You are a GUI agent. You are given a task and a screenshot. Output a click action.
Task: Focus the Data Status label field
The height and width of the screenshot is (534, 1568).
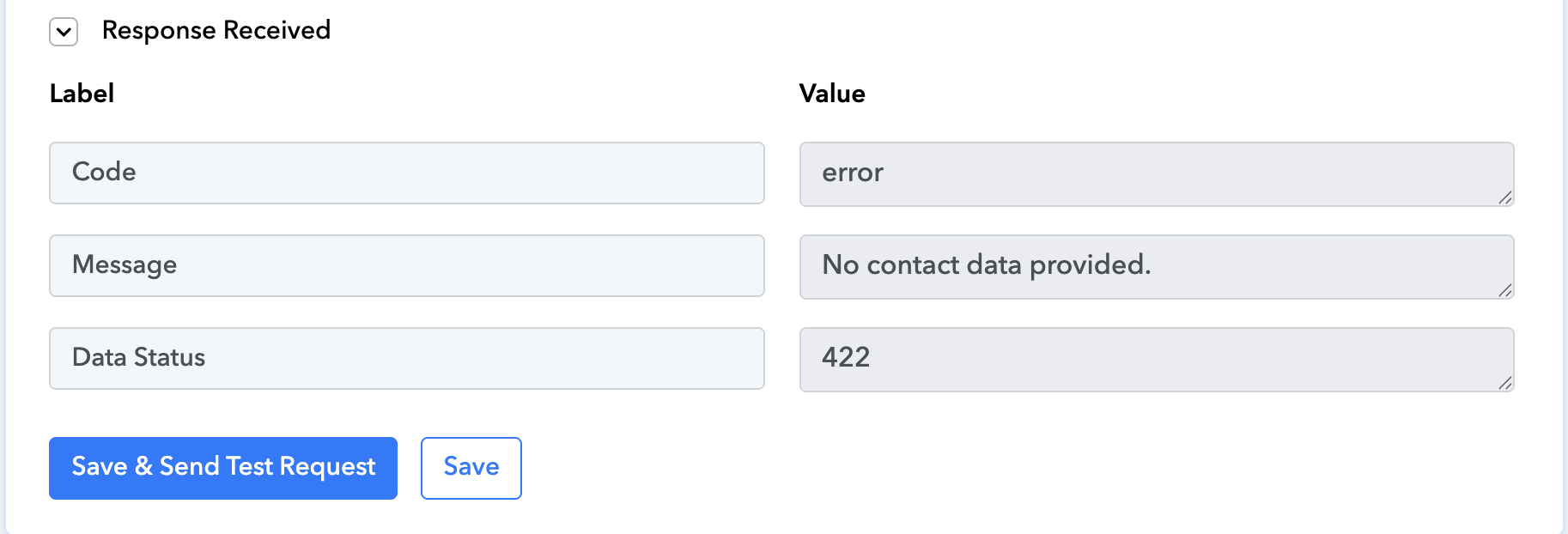coord(407,358)
